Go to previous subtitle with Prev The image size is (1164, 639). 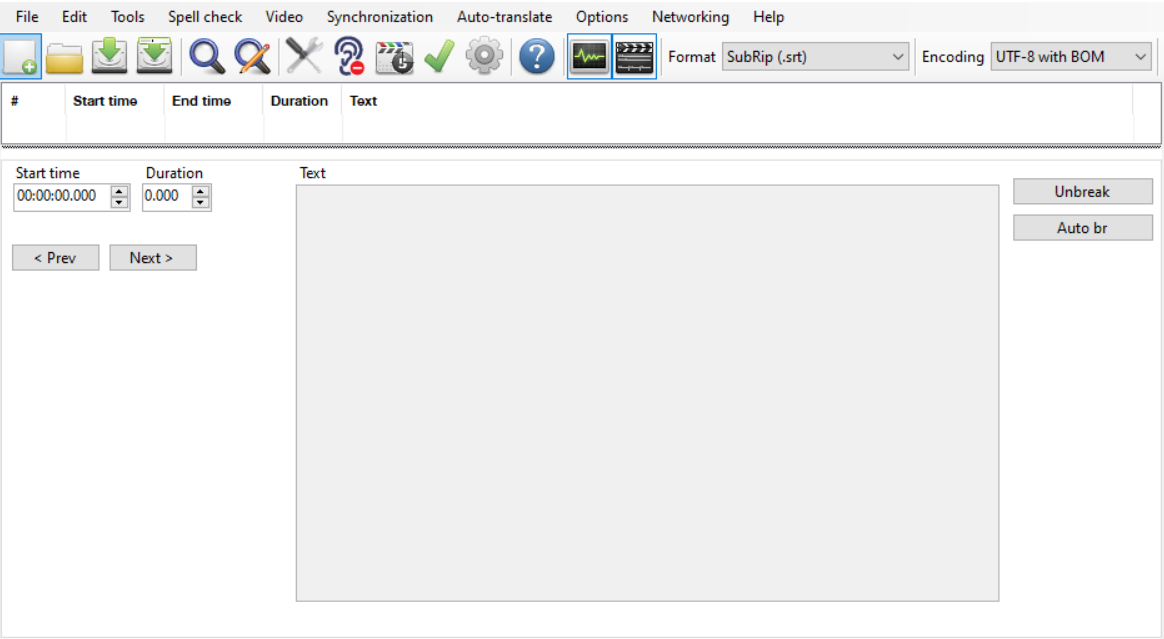[x=56, y=258]
